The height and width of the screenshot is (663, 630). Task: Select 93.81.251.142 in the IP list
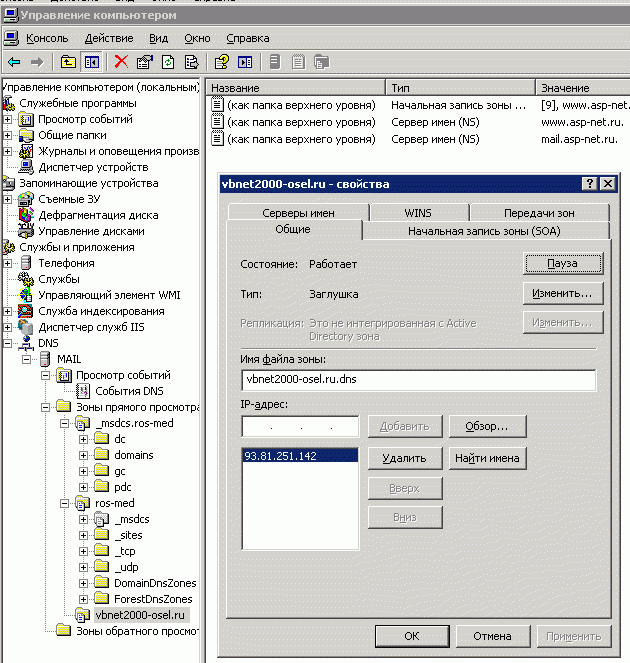[300, 456]
